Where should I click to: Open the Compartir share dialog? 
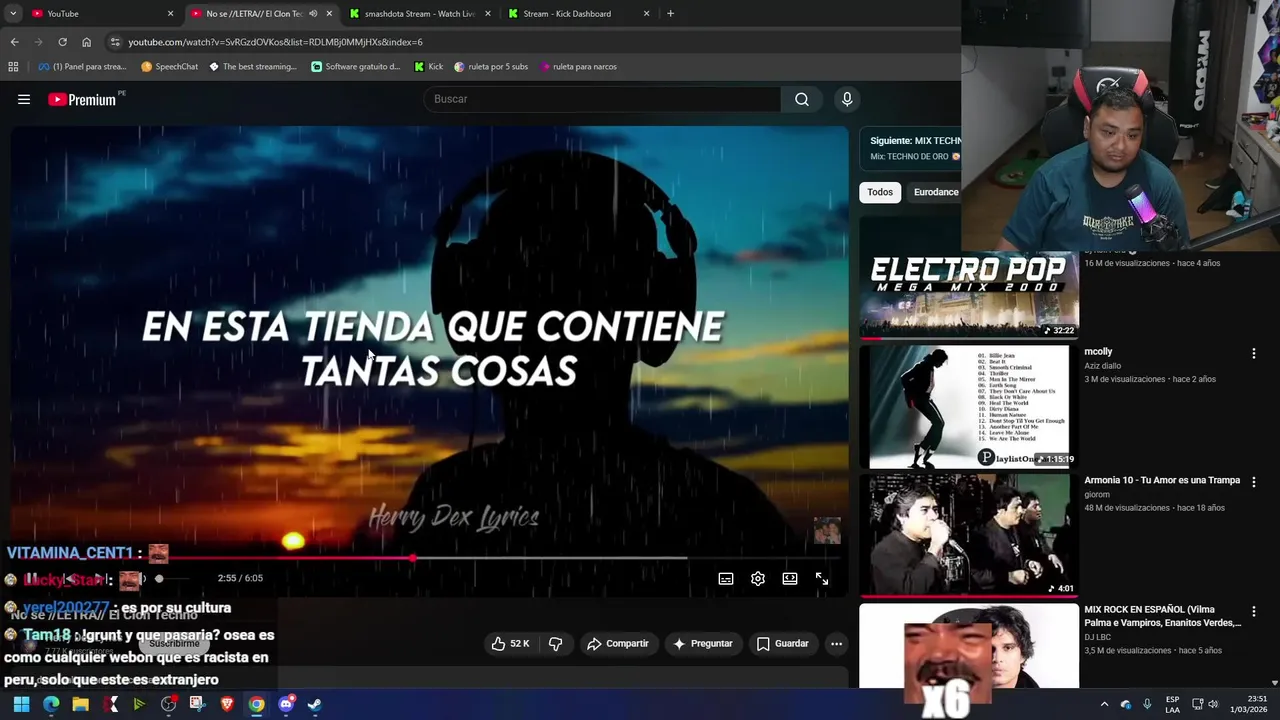click(618, 644)
